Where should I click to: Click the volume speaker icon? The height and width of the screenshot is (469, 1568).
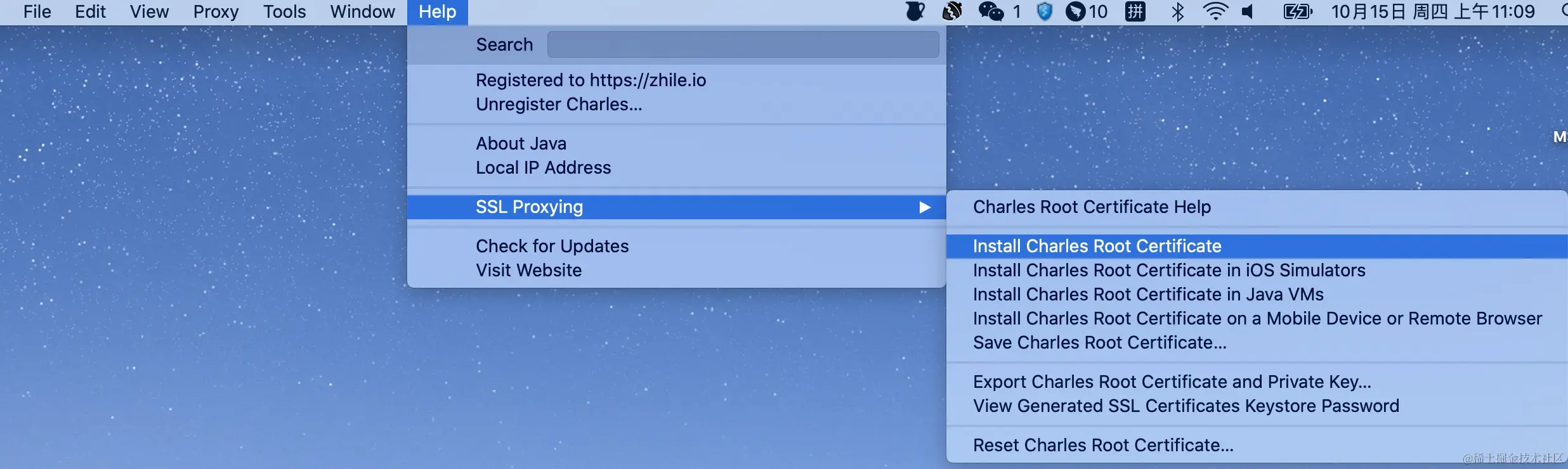click(1248, 11)
